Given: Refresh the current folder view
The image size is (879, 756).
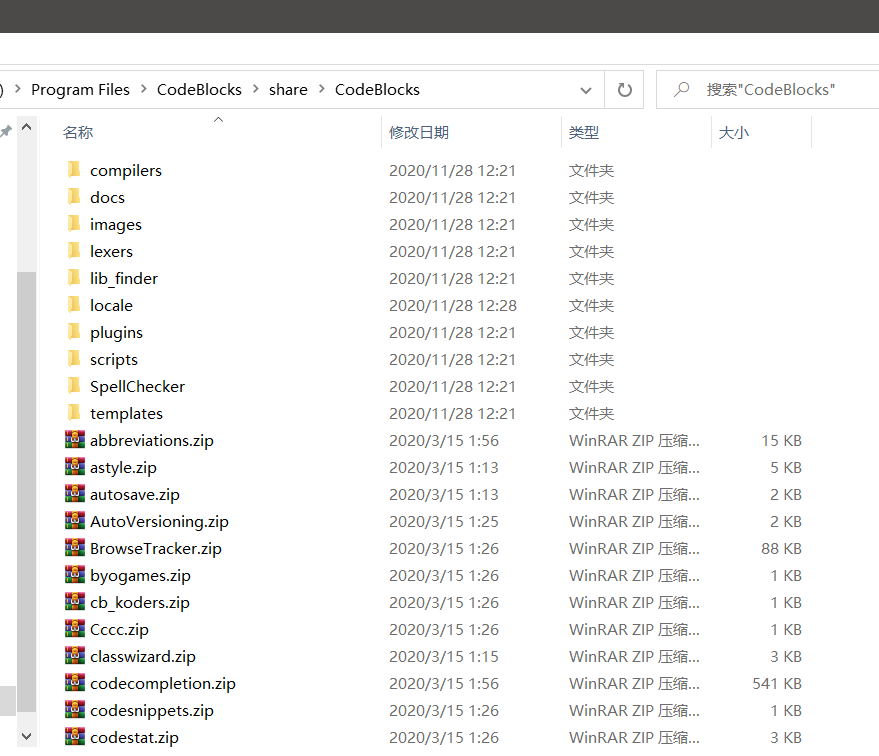Looking at the screenshot, I should pos(624,90).
